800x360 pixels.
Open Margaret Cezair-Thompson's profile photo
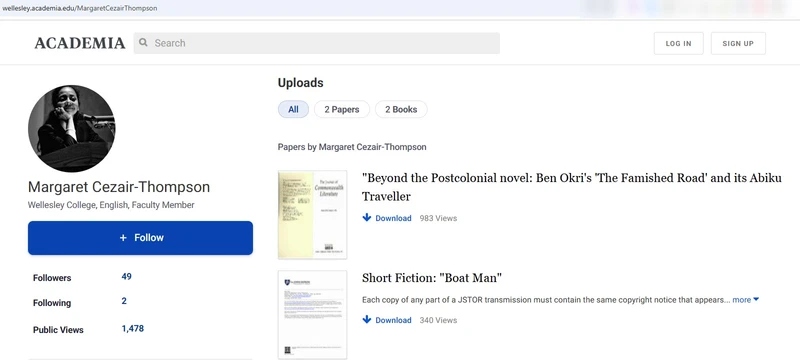[x=71, y=128]
